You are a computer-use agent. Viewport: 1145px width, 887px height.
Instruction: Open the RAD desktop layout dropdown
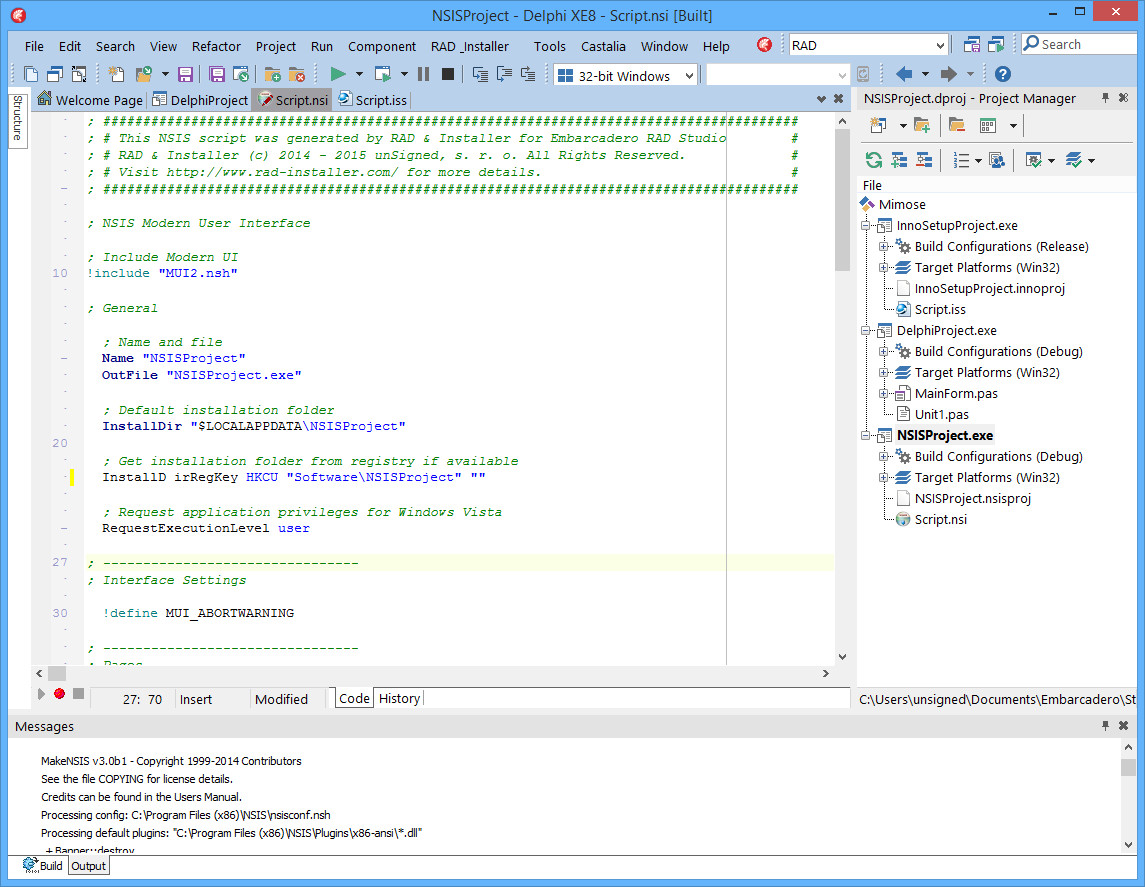tap(941, 45)
